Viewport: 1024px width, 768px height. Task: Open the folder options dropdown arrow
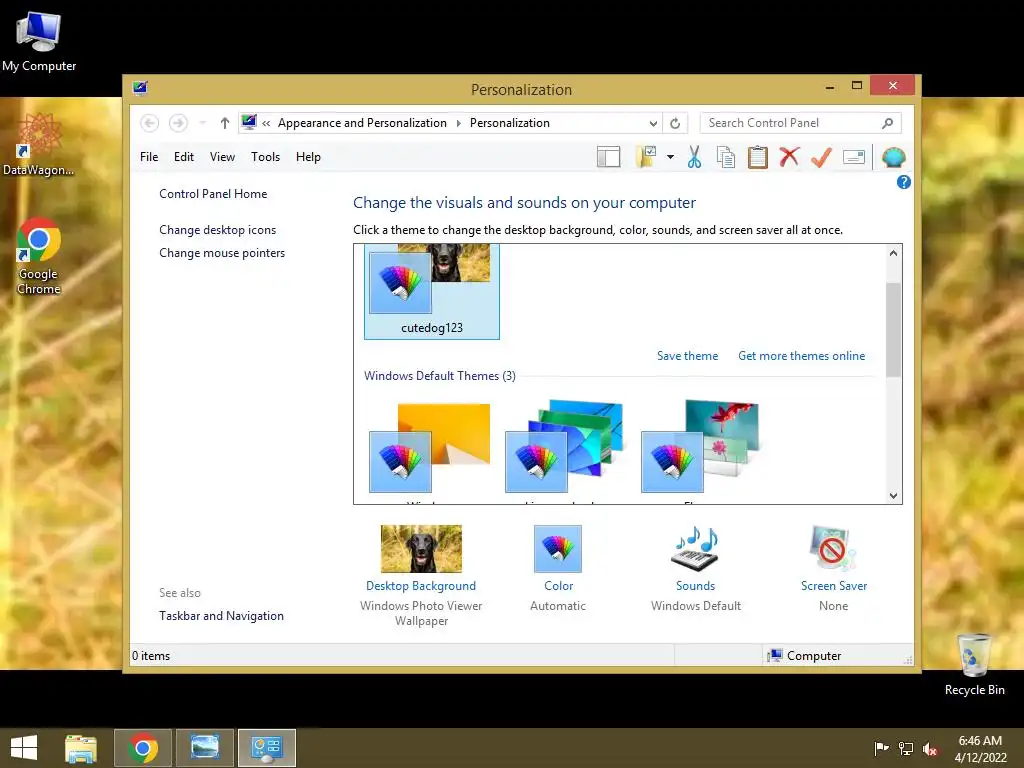point(670,157)
